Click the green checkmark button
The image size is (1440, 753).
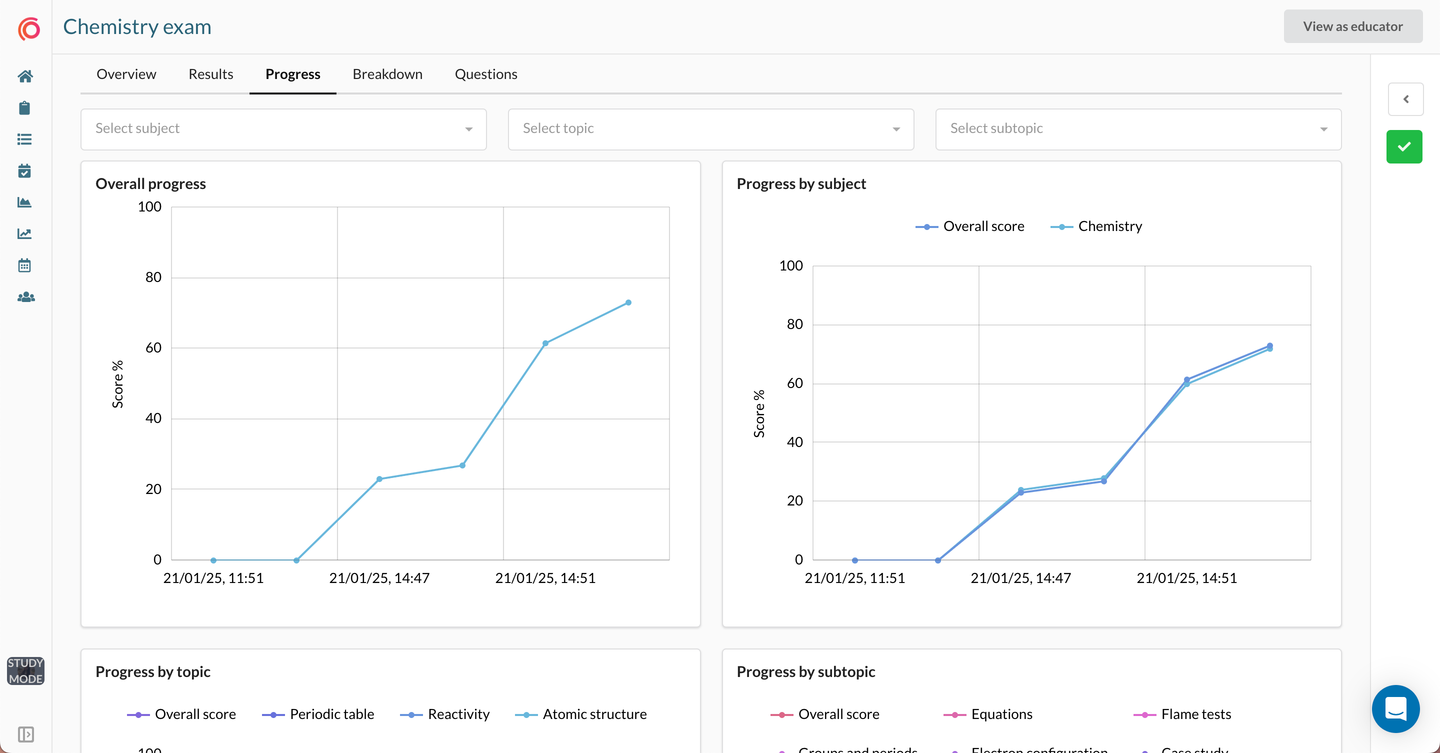(x=1404, y=147)
